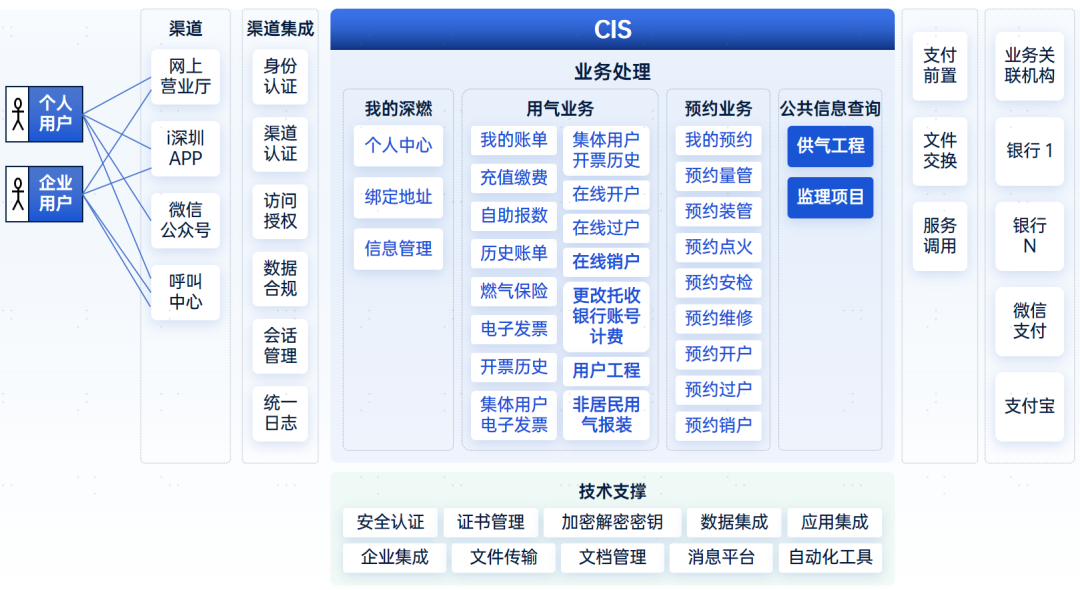Click 业务关联机构 box
This screenshot has width=1080, height=590.
1029,66
